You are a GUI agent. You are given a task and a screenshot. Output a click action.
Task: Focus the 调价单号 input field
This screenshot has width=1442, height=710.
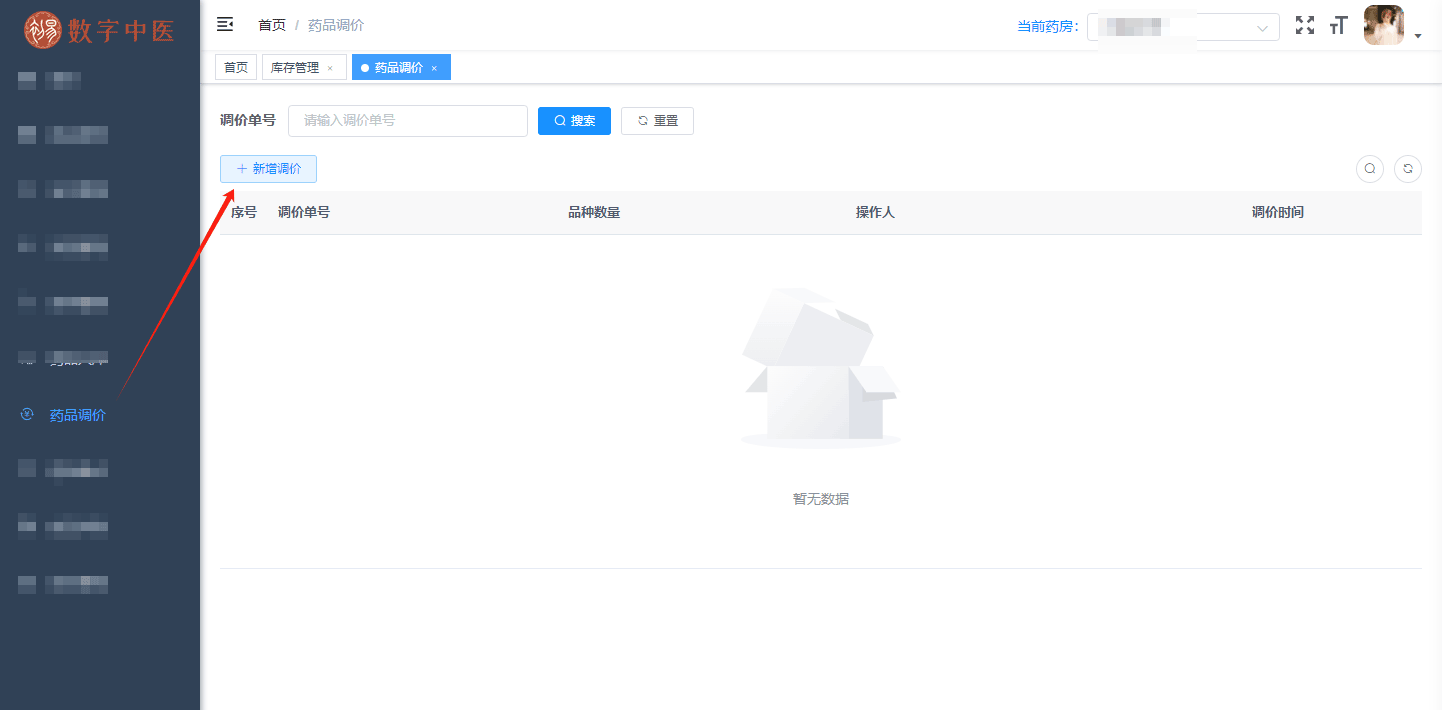point(407,121)
